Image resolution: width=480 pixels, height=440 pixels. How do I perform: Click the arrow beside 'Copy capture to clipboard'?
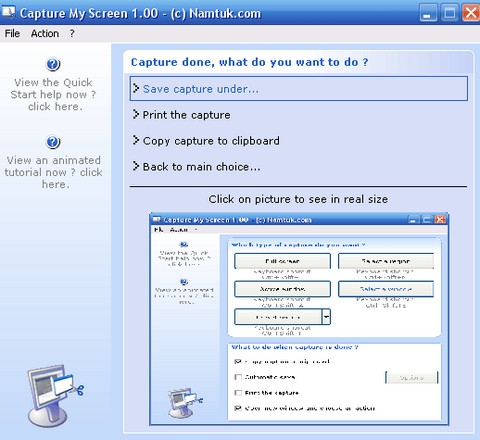[x=136, y=140]
